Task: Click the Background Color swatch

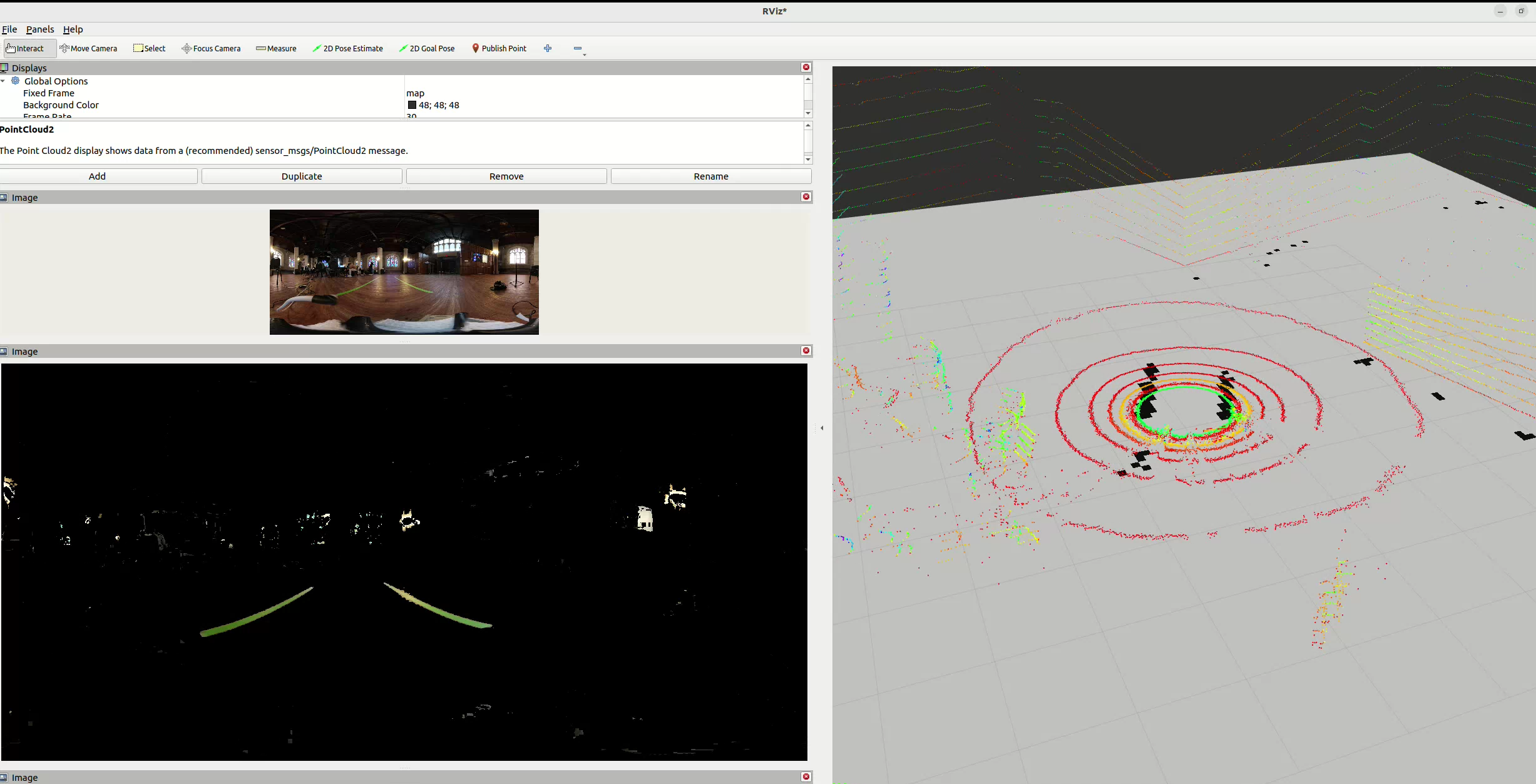Action: 412,105
